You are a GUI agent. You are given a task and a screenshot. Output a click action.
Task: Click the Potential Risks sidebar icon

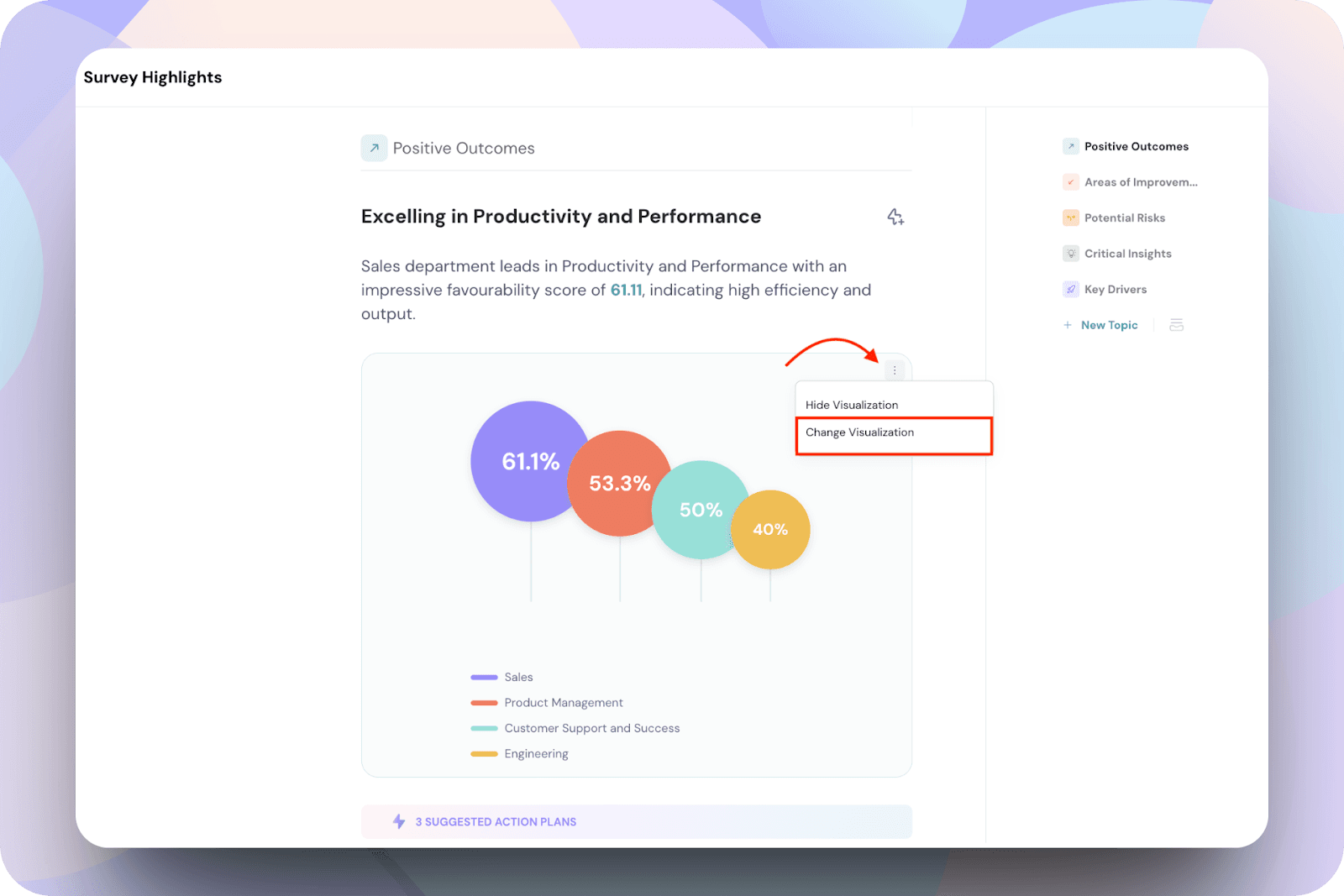click(1071, 217)
